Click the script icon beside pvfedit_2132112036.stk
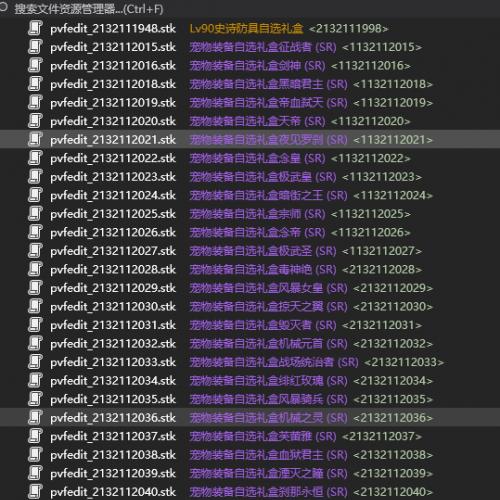This screenshot has width=500, height=500. 35,418
